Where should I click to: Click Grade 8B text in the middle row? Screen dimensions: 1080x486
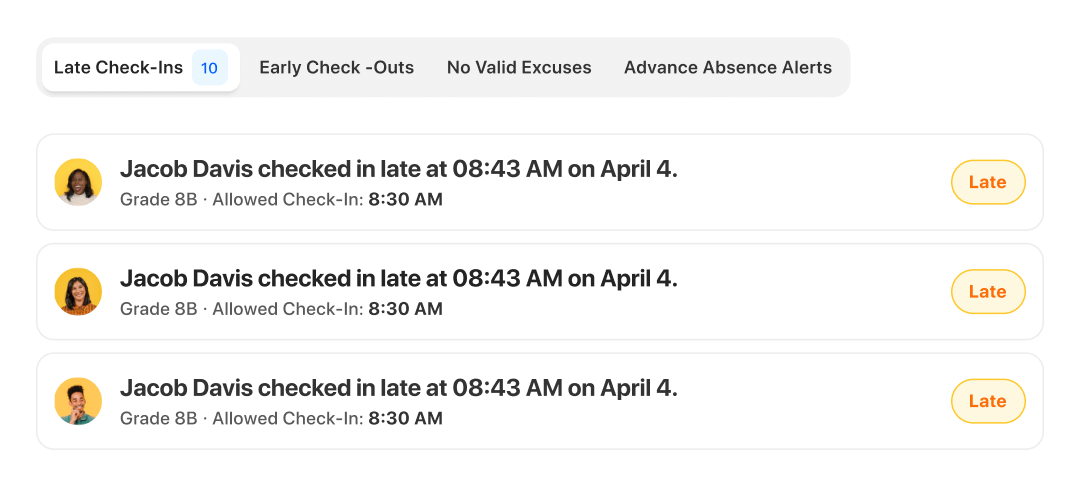[x=158, y=309]
